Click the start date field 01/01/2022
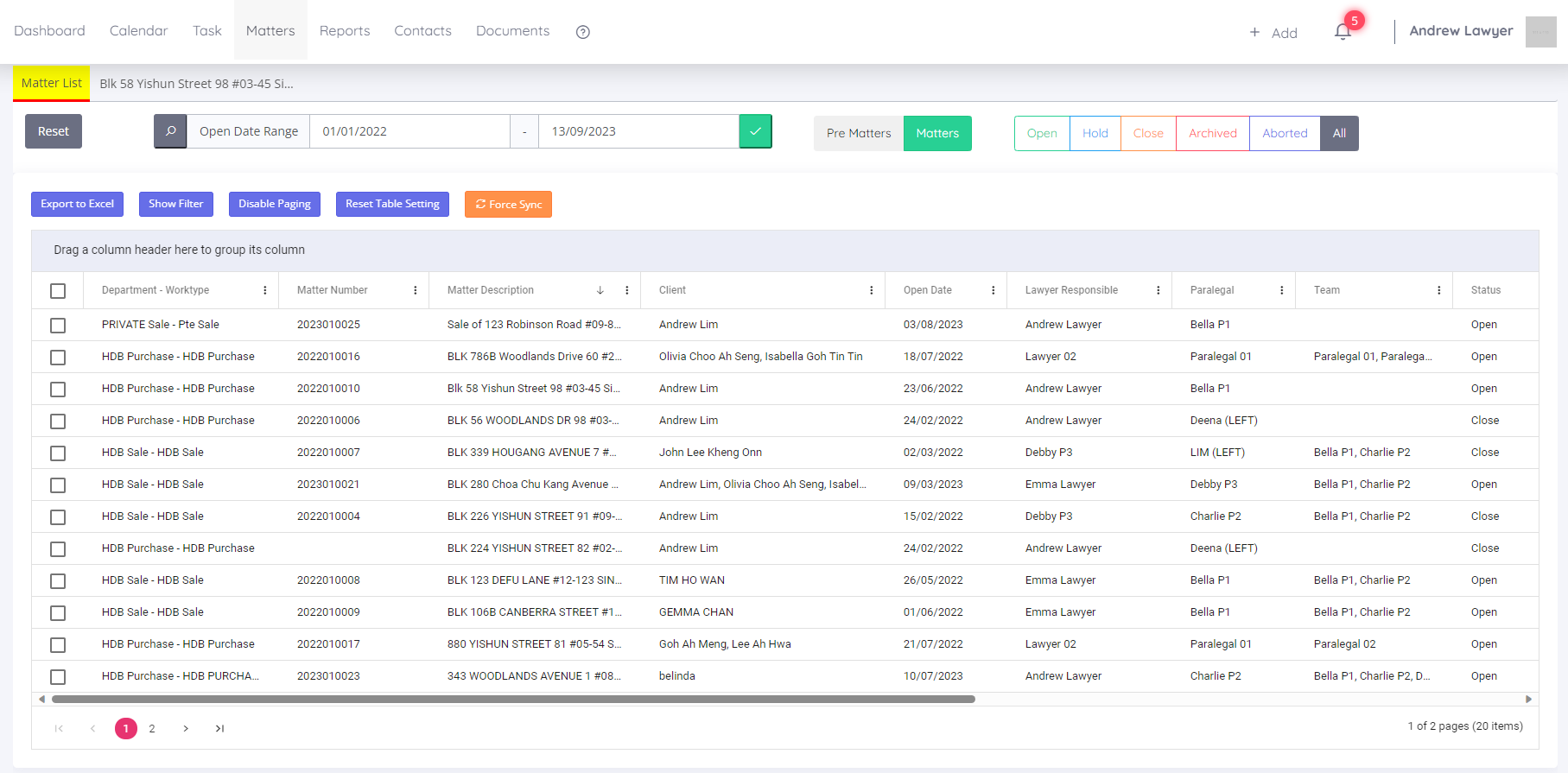The width and height of the screenshot is (1568, 773). pyautogui.click(x=409, y=131)
